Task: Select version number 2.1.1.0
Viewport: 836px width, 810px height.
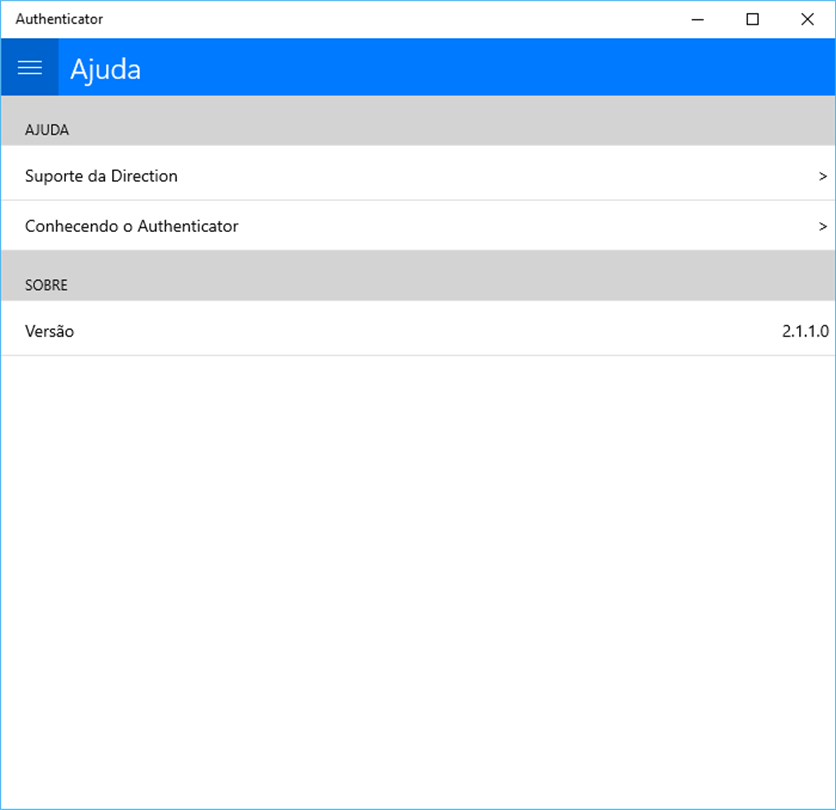Action: [x=805, y=331]
